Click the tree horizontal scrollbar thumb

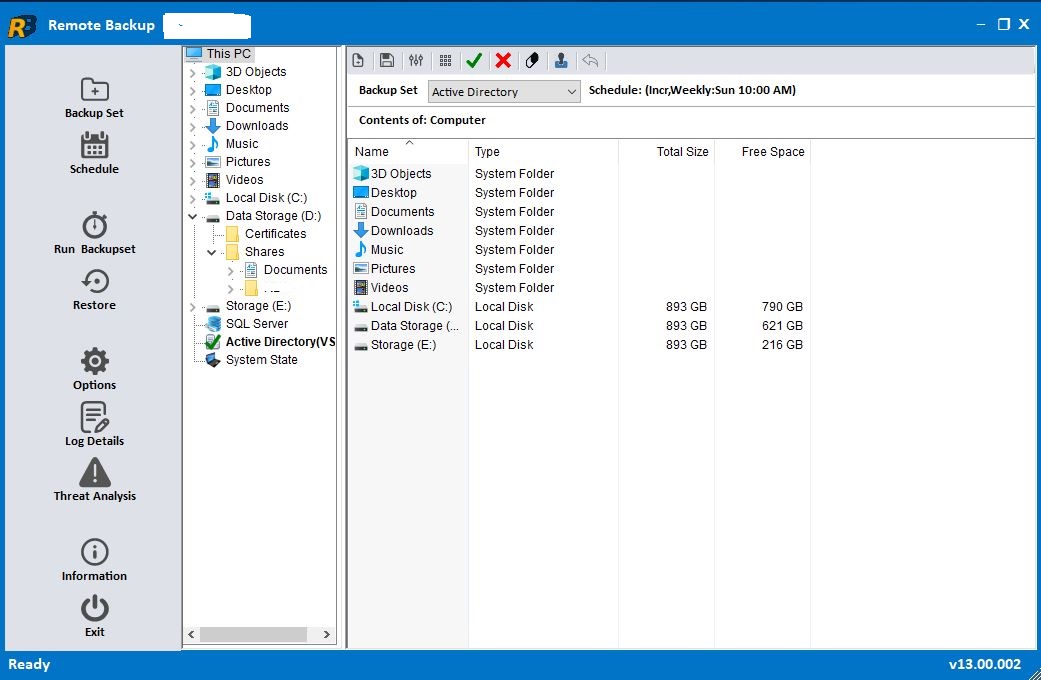click(x=253, y=634)
